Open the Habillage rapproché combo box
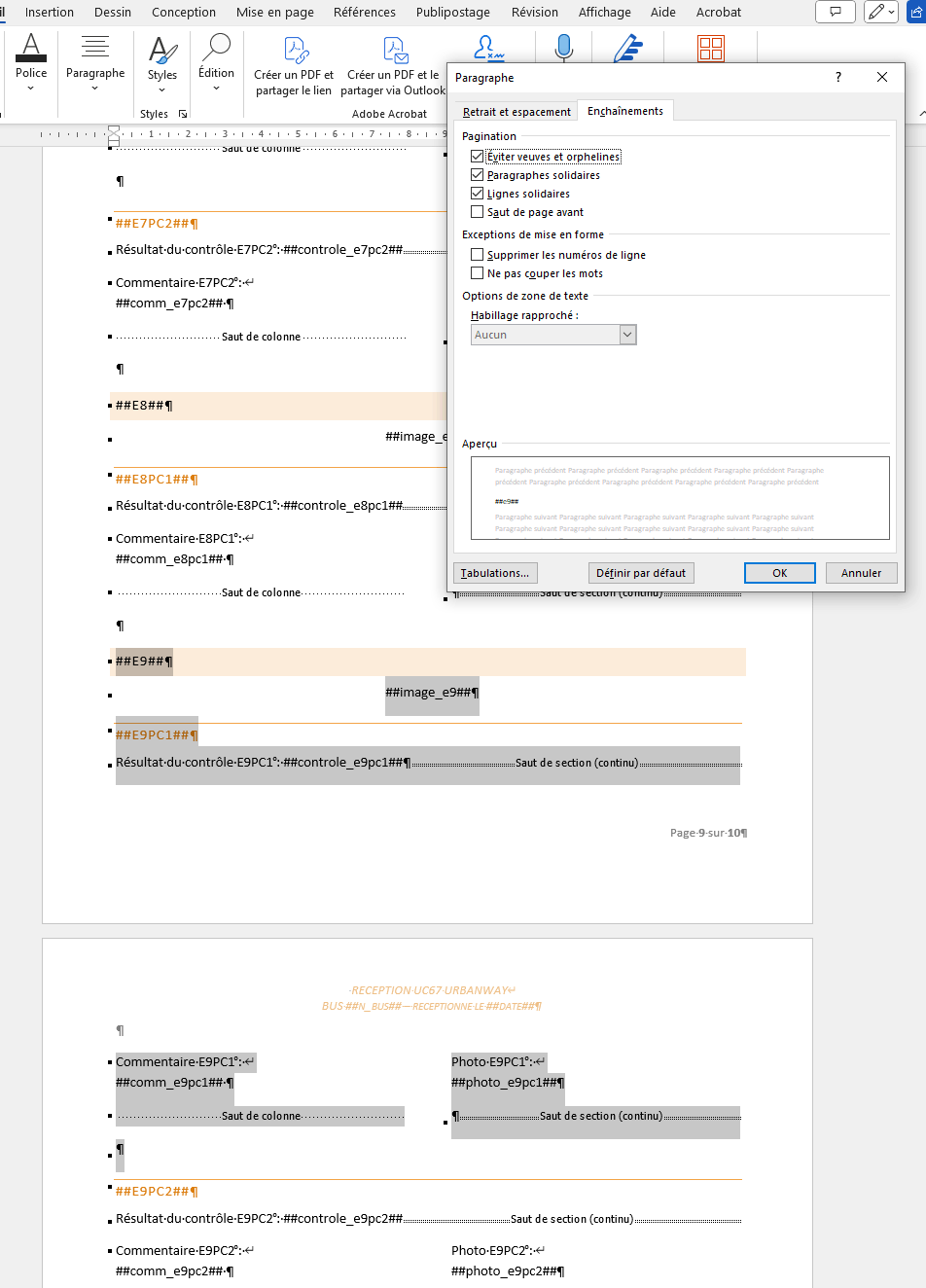Image resolution: width=926 pixels, height=1288 pixels. [553, 335]
